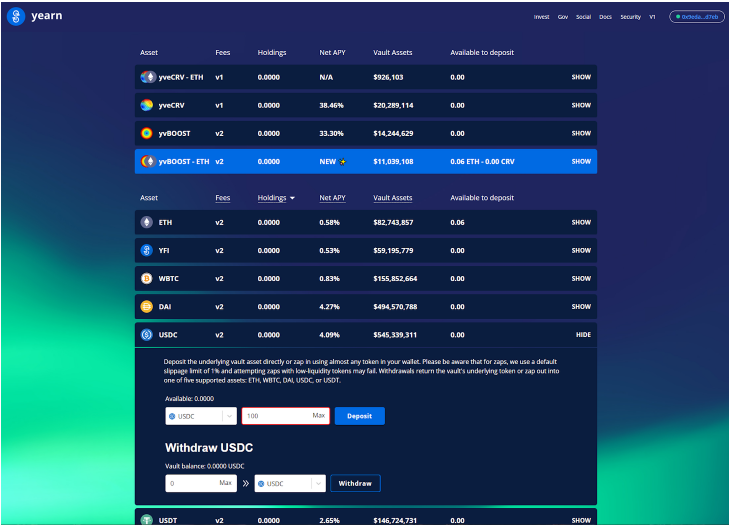Show the DAI vault details
The height and width of the screenshot is (526, 731).
coord(581,306)
